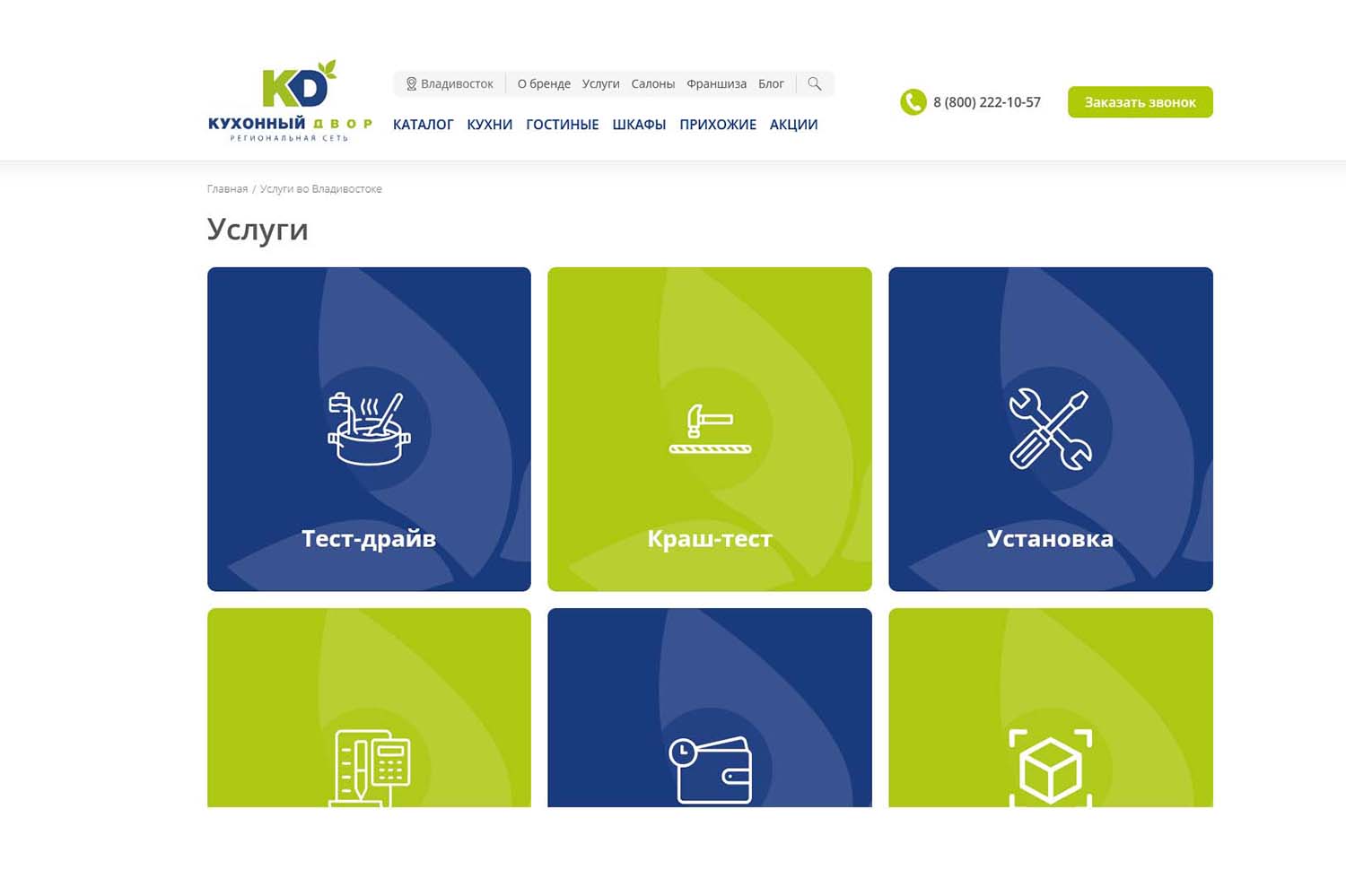Click the Главная breadcrumb link
Screen dimensions: 1346x896
pos(227,189)
